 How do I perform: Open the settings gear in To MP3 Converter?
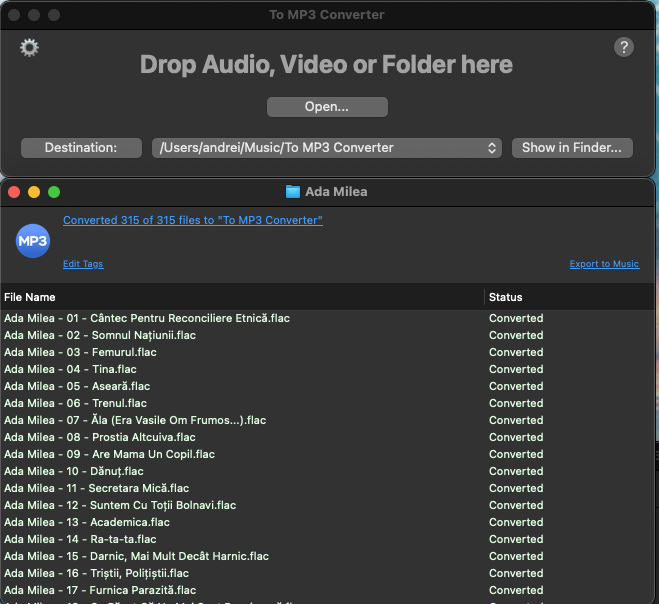29,48
